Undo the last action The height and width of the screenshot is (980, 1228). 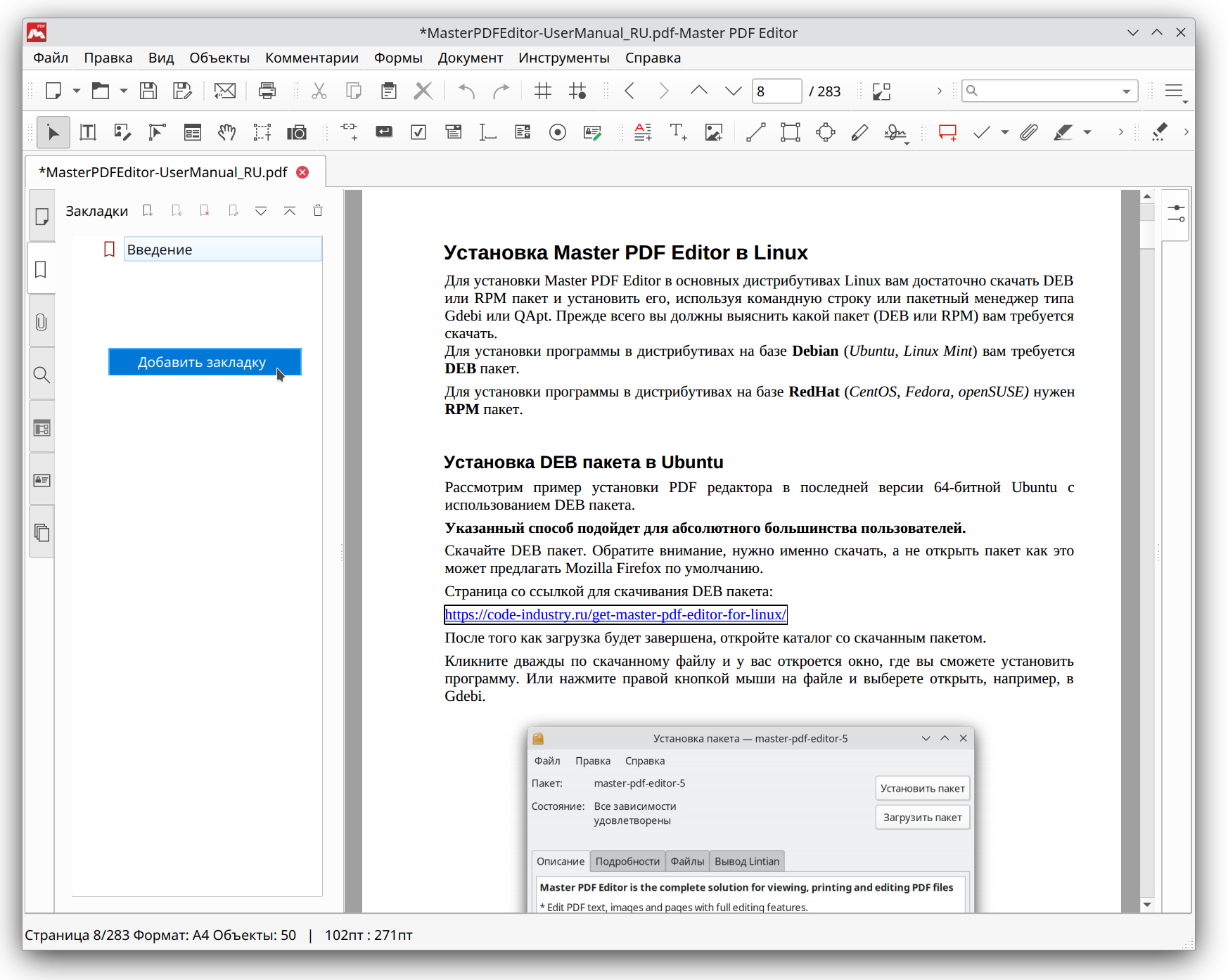tap(466, 91)
